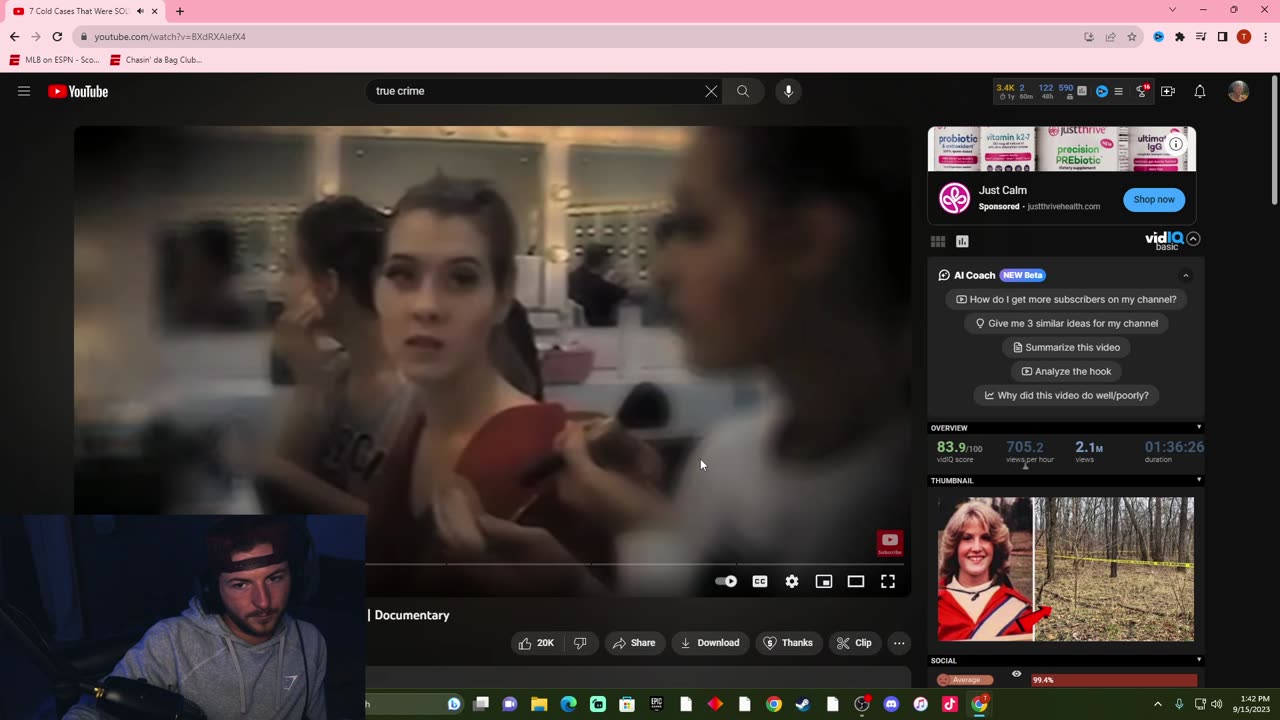Open Just Calm advertiser logo
Viewport: 1280px width, 720px height.
tap(954, 198)
